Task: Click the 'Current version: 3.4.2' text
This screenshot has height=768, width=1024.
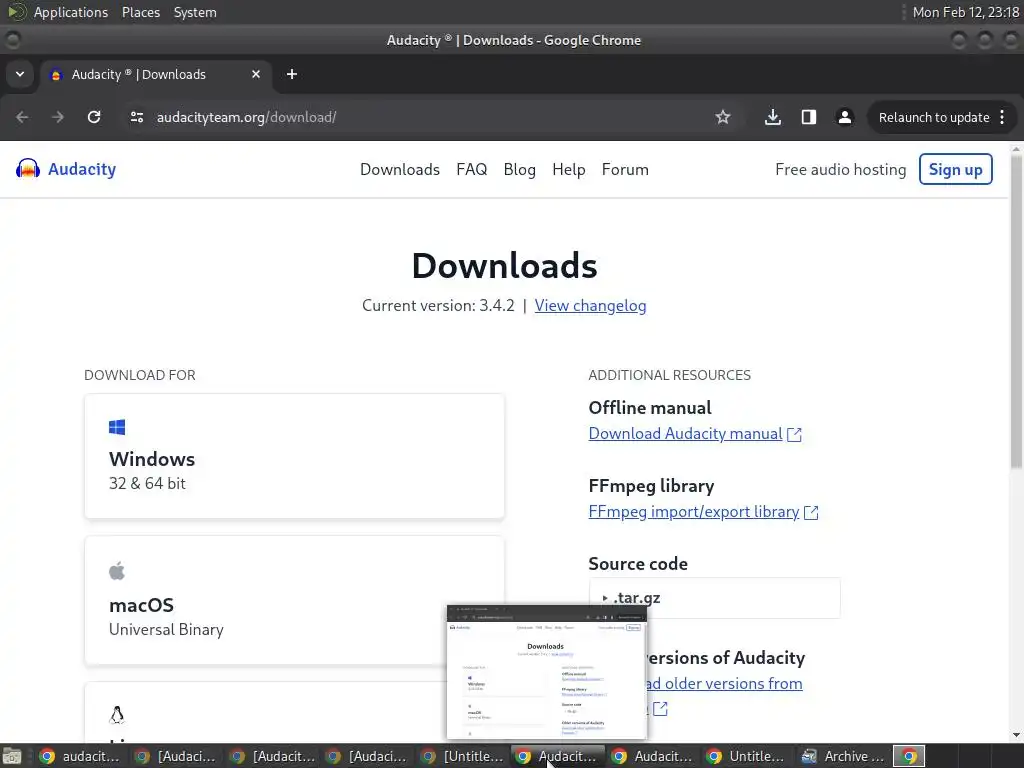Action: pyautogui.click(x=438, y=305)
